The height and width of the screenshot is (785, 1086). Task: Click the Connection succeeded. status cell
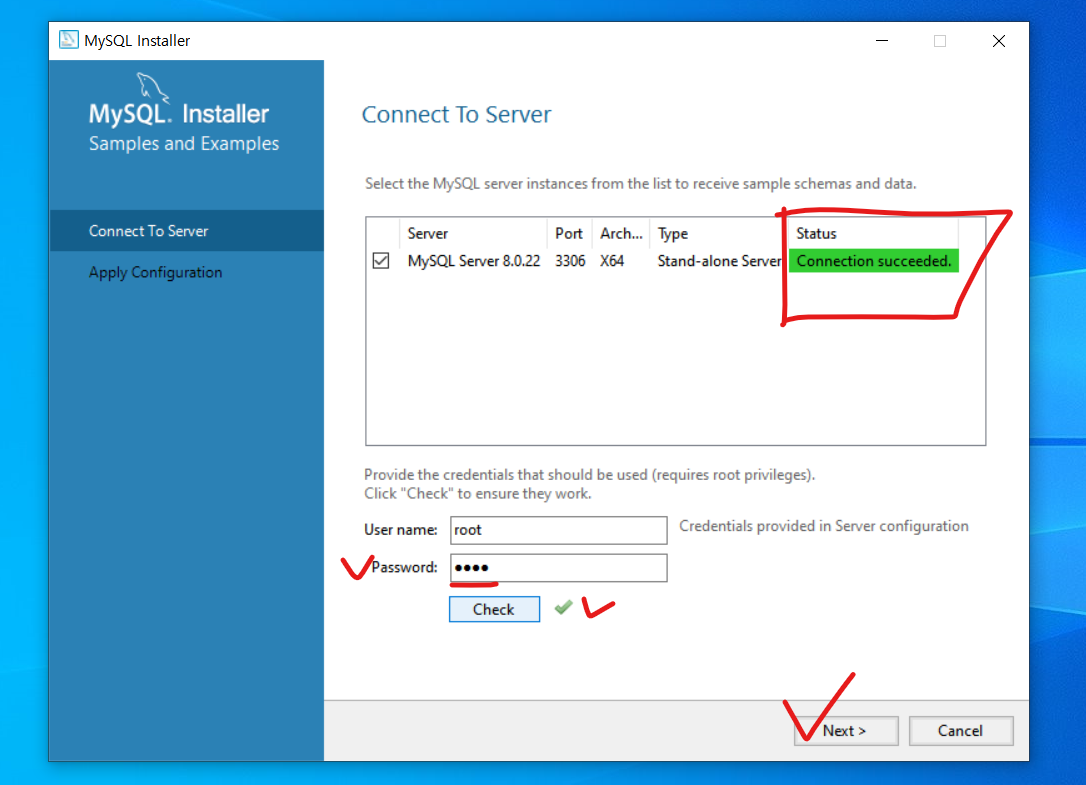874,261
